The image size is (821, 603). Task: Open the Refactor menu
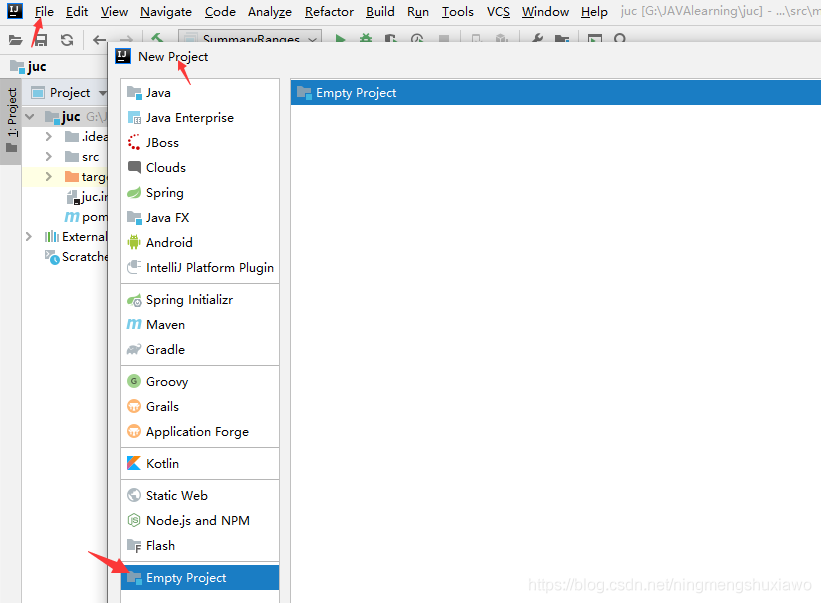(x=329, y=12)
